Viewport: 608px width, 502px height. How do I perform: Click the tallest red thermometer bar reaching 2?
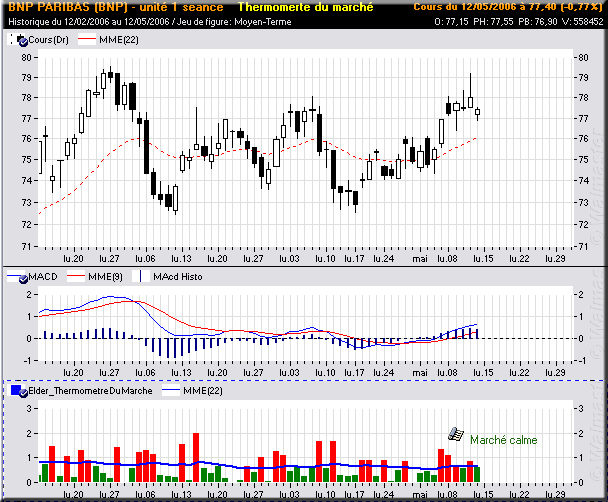(196, 457)
